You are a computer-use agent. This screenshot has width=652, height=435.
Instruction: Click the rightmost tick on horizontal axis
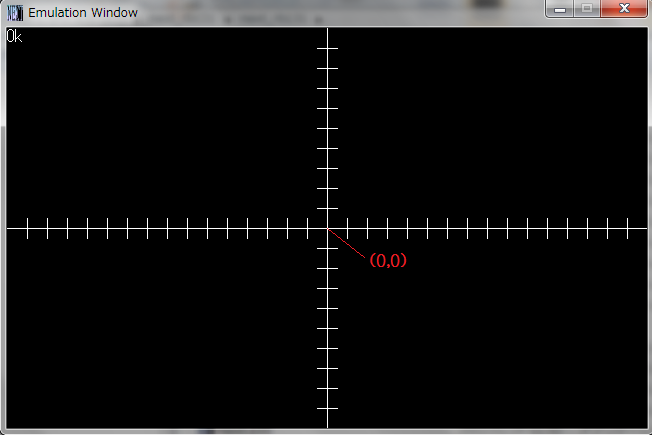pyautogui.click(x=628, y=229)
